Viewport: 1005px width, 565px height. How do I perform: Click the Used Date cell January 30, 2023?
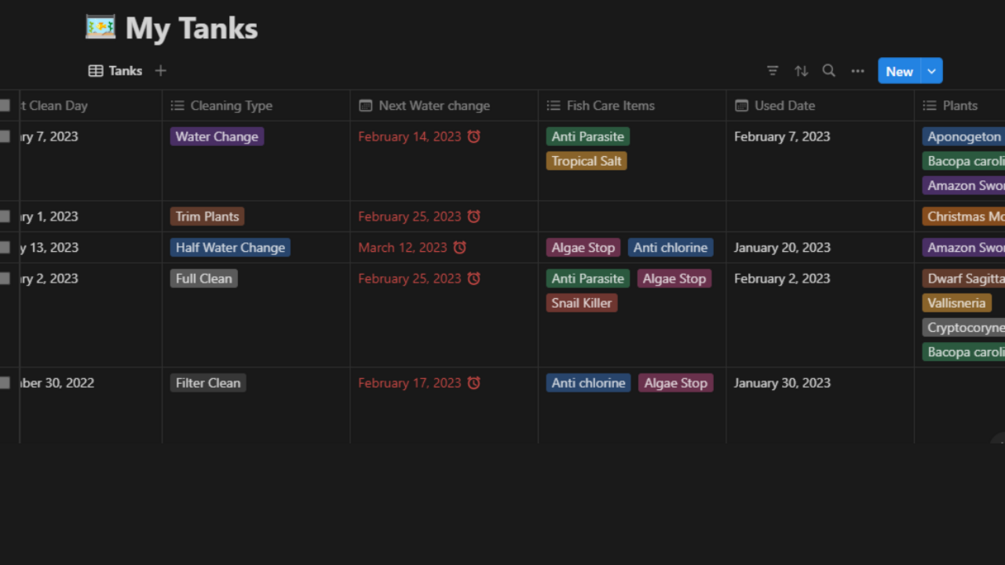click(782, 383)
